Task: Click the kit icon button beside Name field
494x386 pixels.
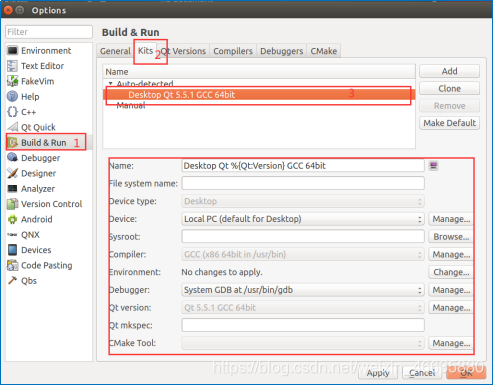Action: pyautogui.click(x=433, y=166)
